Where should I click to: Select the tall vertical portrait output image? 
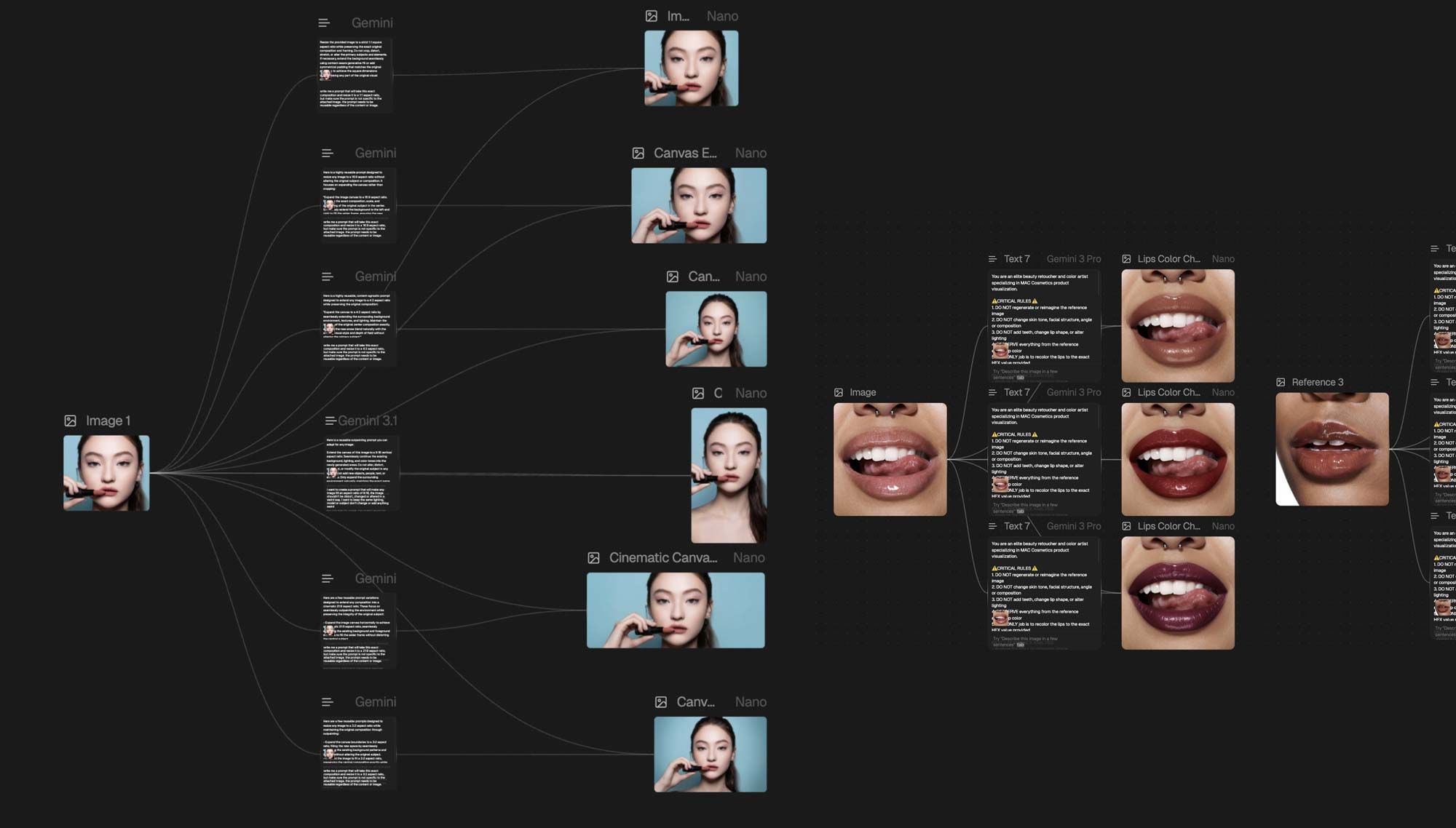(x=729, y=475)
